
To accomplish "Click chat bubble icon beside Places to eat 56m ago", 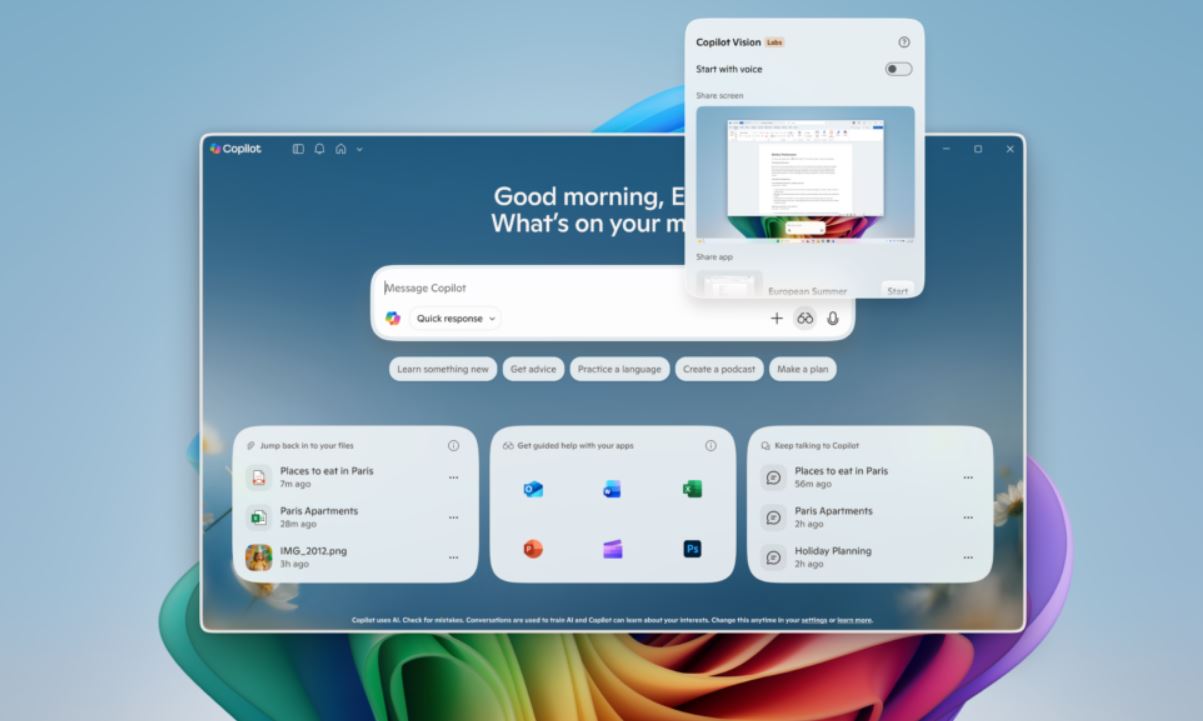I will pyautogui.click(x=773, y=478).
